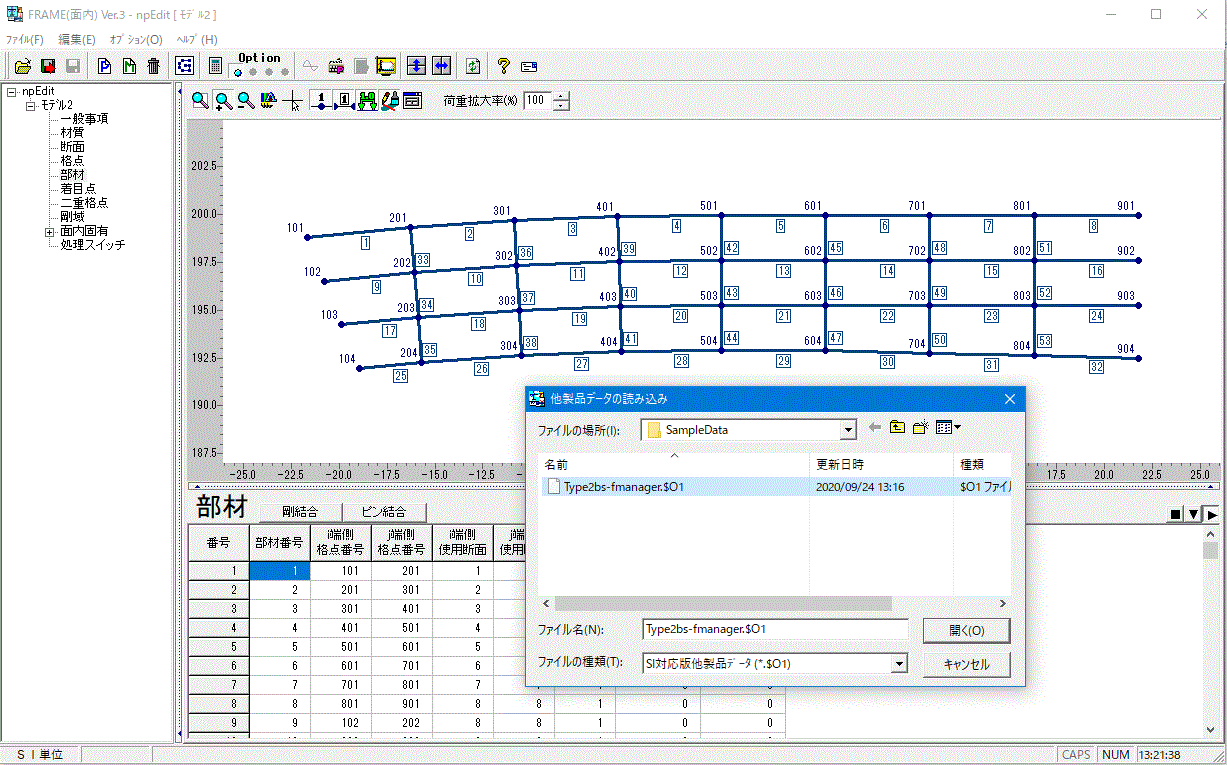Click the frame model grid icon
The height and width of the screenshot is (765, 1227).
click(x=184, y=66)
